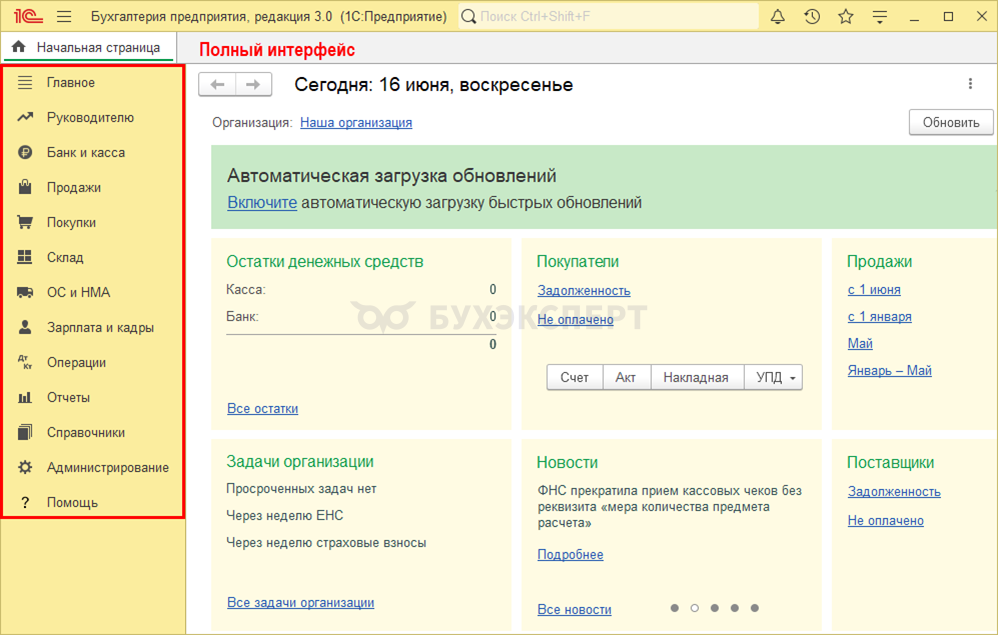Viewport: 998px width, 635px height.
Task: Click the Обновить button
Action: point(951,122)
